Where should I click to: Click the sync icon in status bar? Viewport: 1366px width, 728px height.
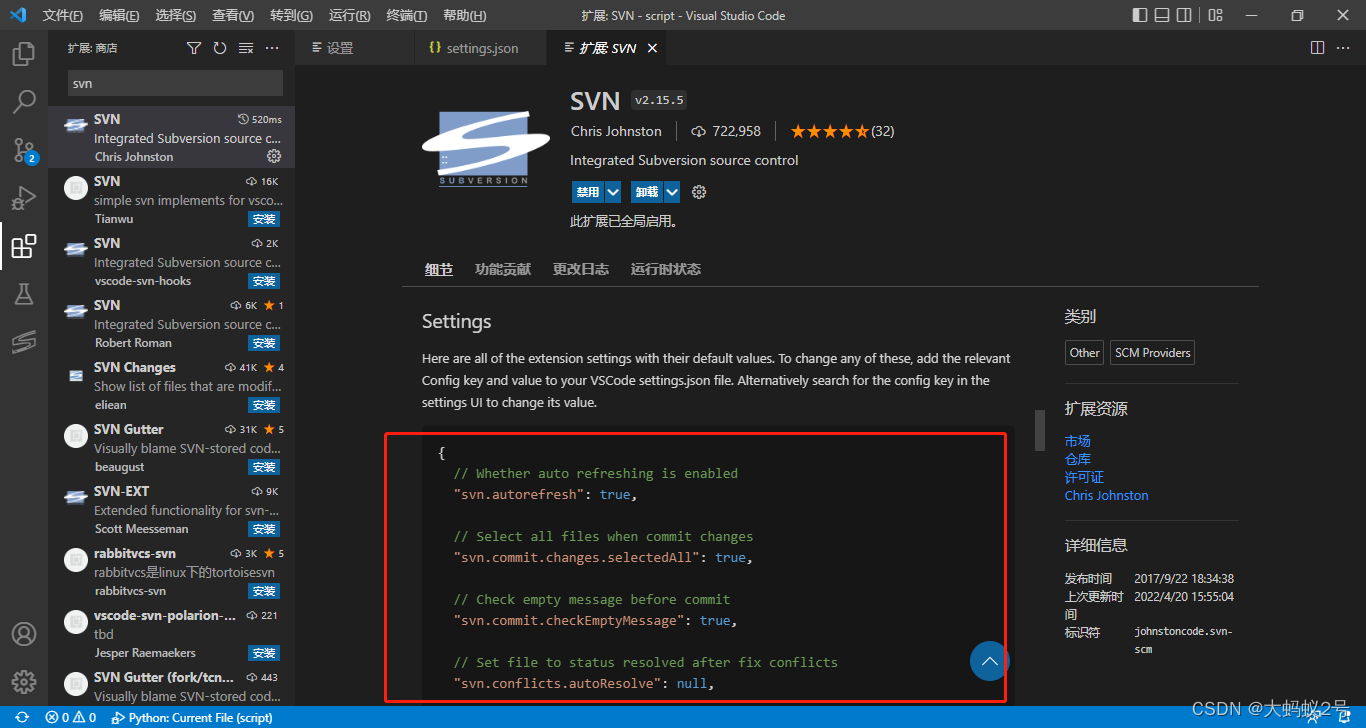click(22, 717)
